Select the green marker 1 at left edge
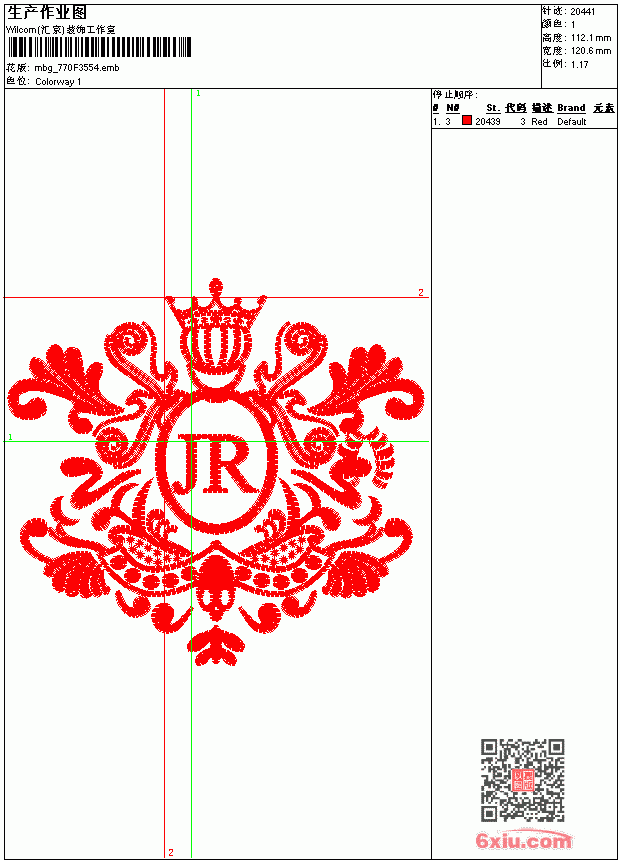Screen dimensions: 620x860 [10, 437]
